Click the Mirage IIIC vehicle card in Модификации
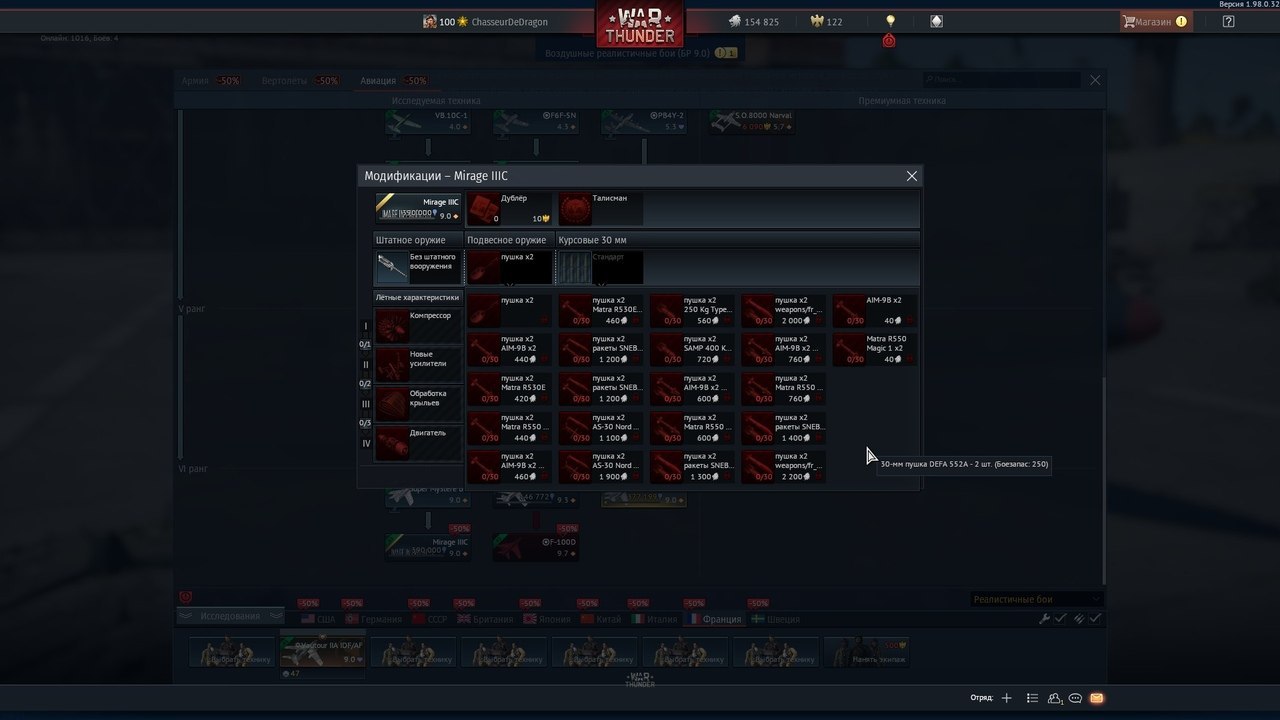This screenshot has height=720, width=1280. point(418,208)
